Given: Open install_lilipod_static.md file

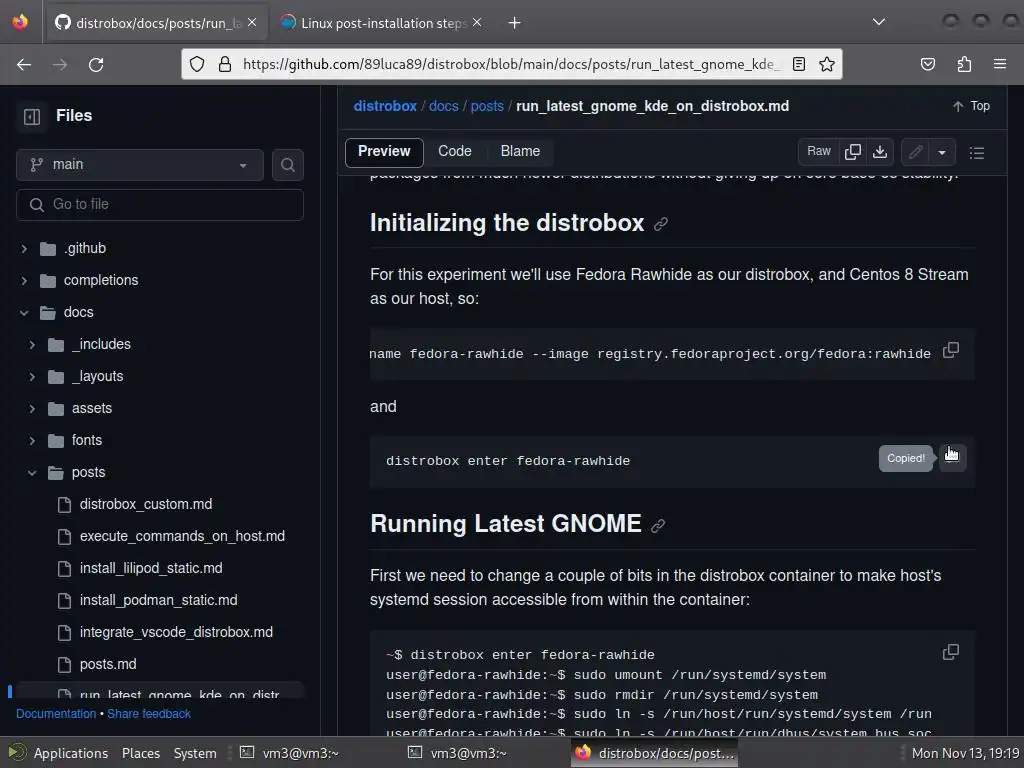Looking at the screenshot, I should 151,568.
